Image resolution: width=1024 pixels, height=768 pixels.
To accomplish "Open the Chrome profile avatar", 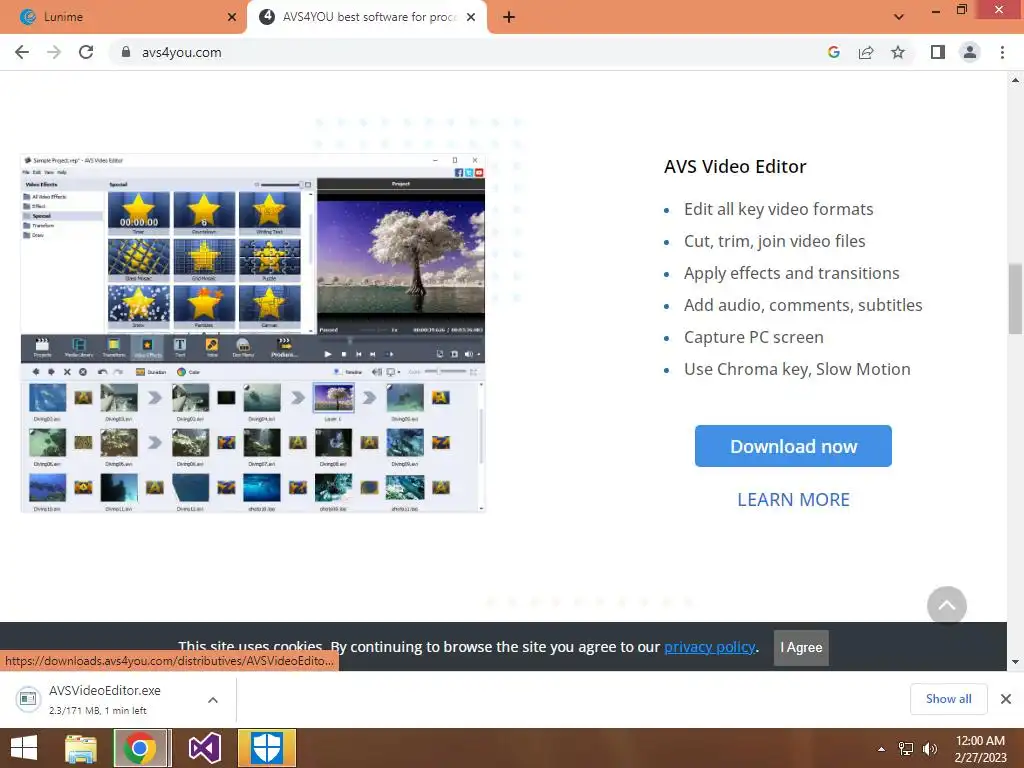I will coord(970,52).
